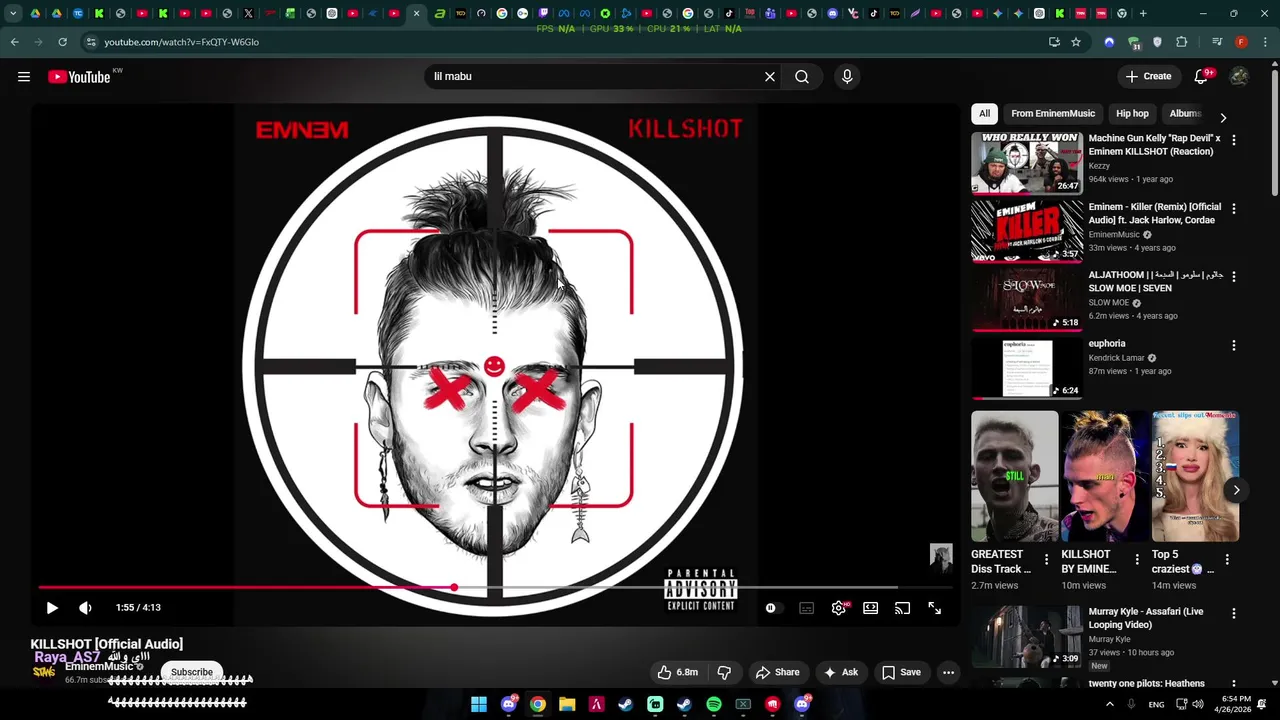Screen dimensions: 1280x720
Task: Open the GREATEST Diss Track short
Action: click(1014, 476)
